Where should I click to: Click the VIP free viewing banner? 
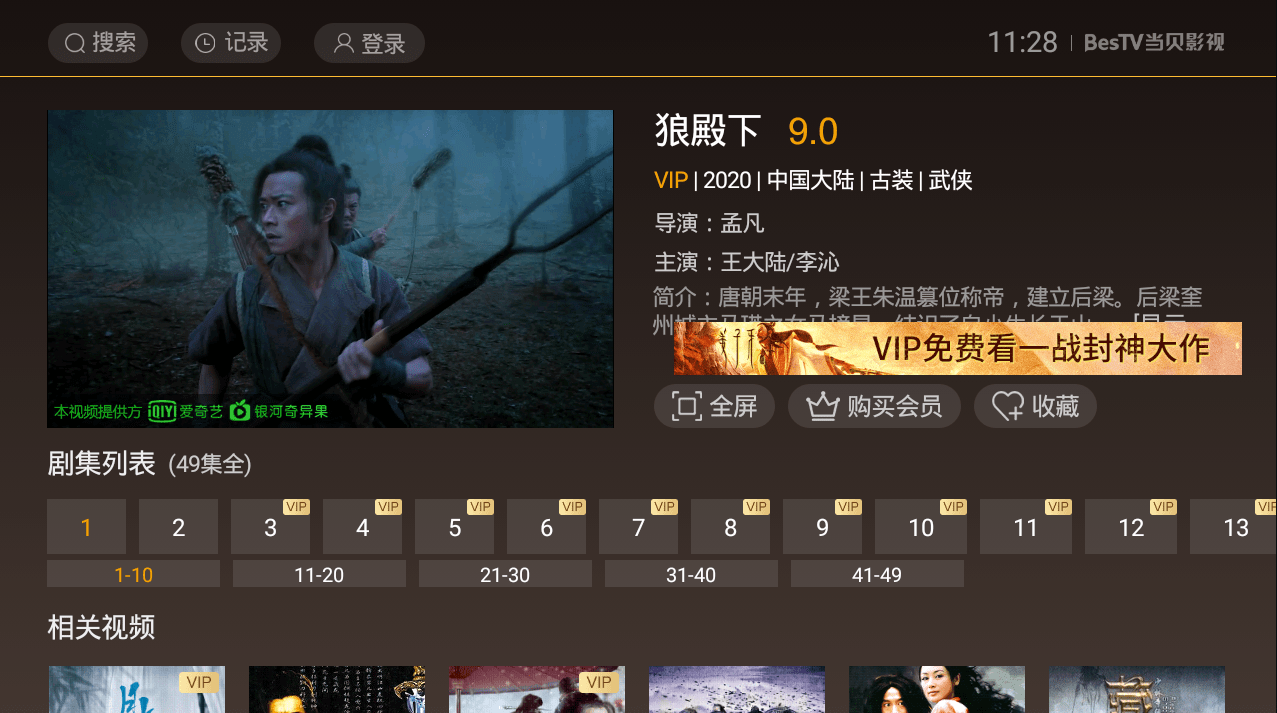[958, 348]
